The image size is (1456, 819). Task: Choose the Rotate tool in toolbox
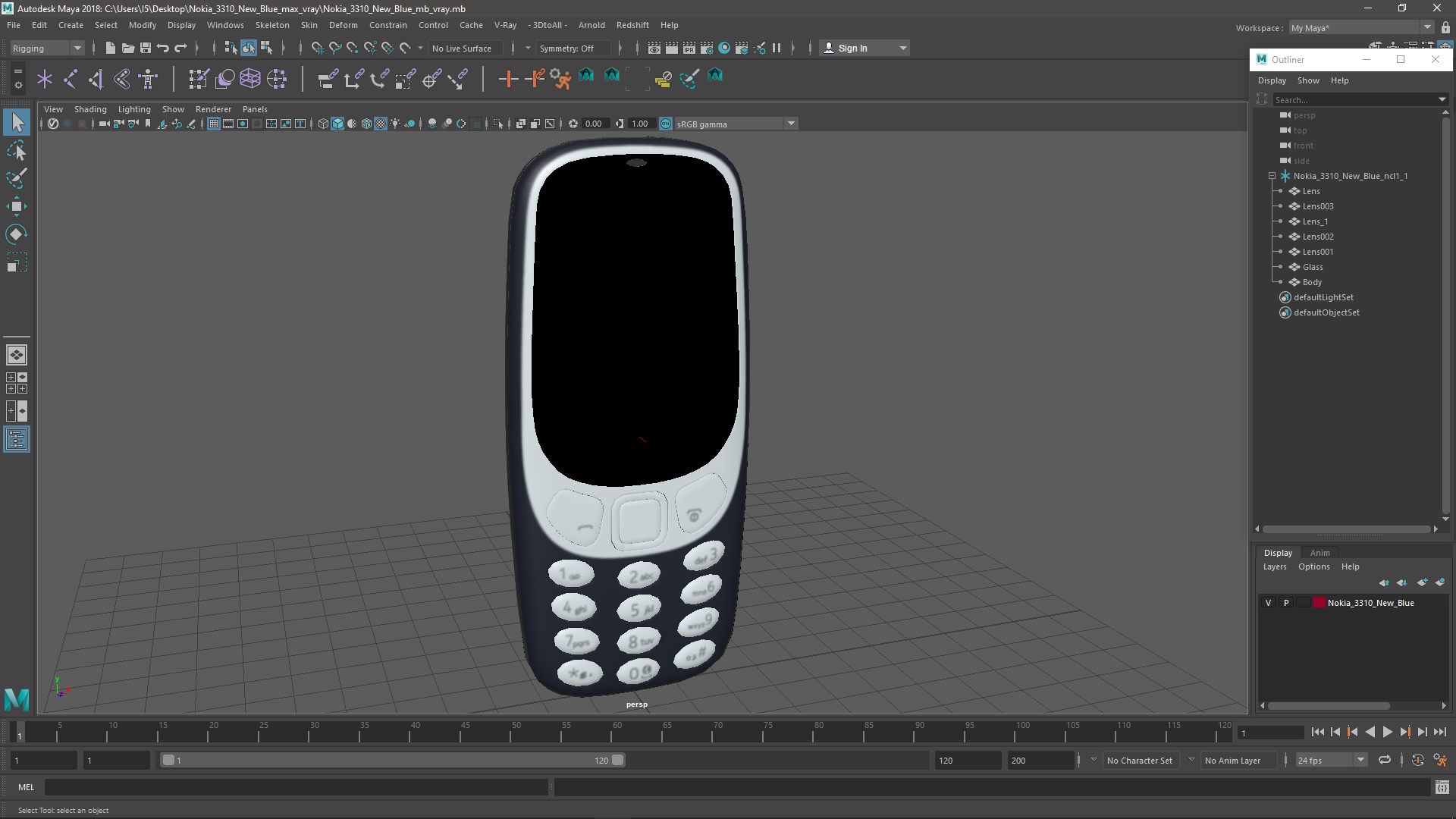(x=17, y=234)
